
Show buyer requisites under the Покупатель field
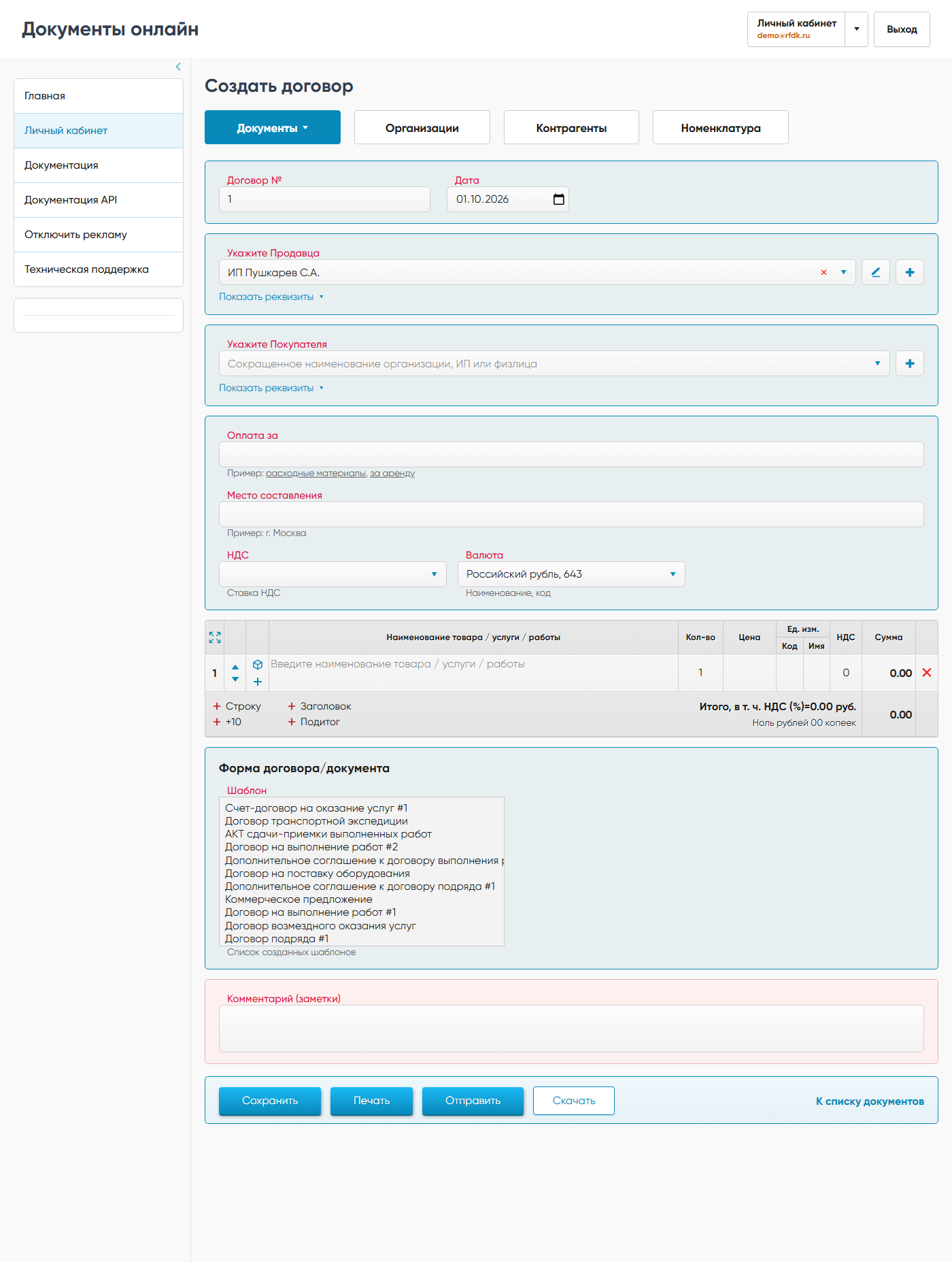pos(271,388)
